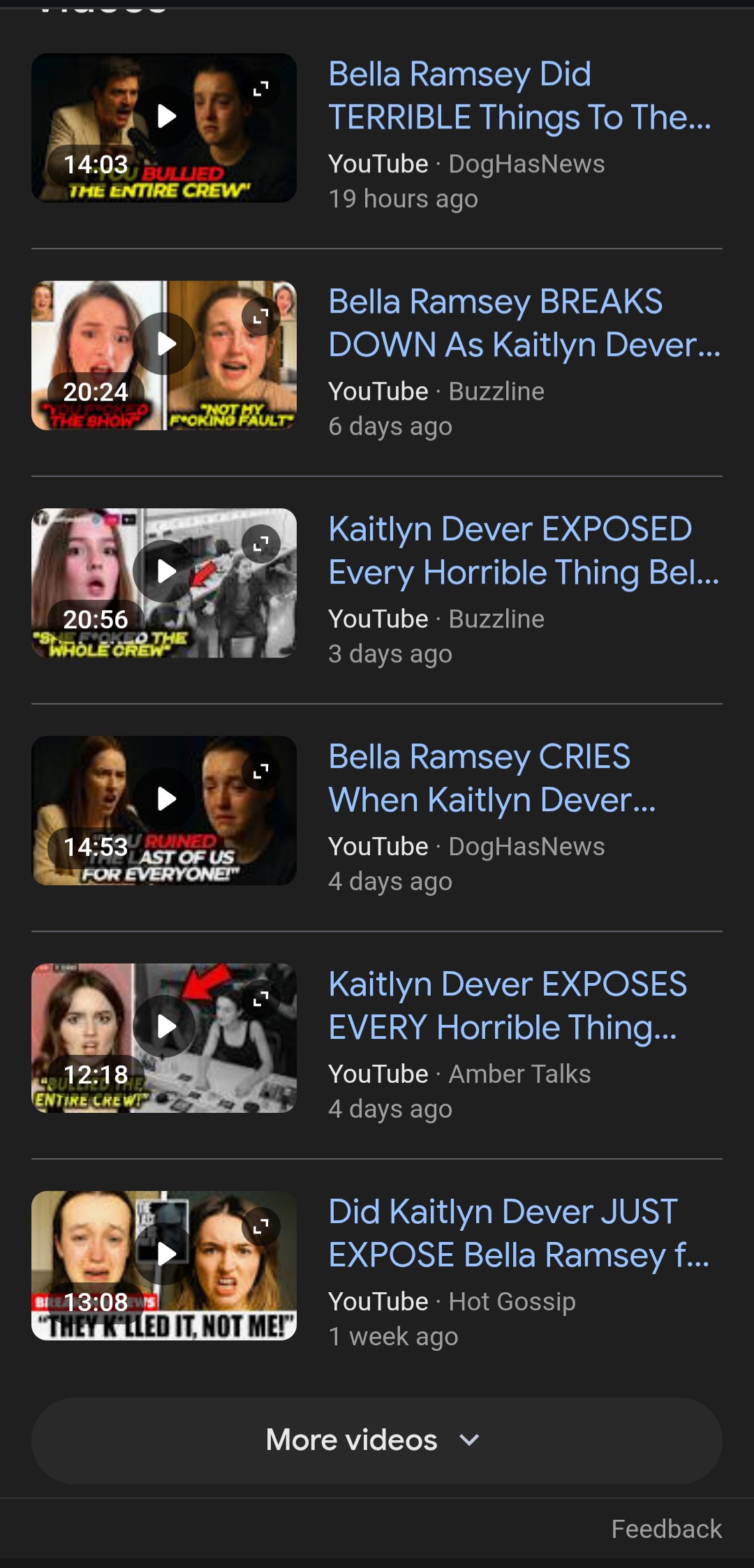
Task: Expand fullscreen icon on 14:53 video thumbnail
Action: (261, 771)
